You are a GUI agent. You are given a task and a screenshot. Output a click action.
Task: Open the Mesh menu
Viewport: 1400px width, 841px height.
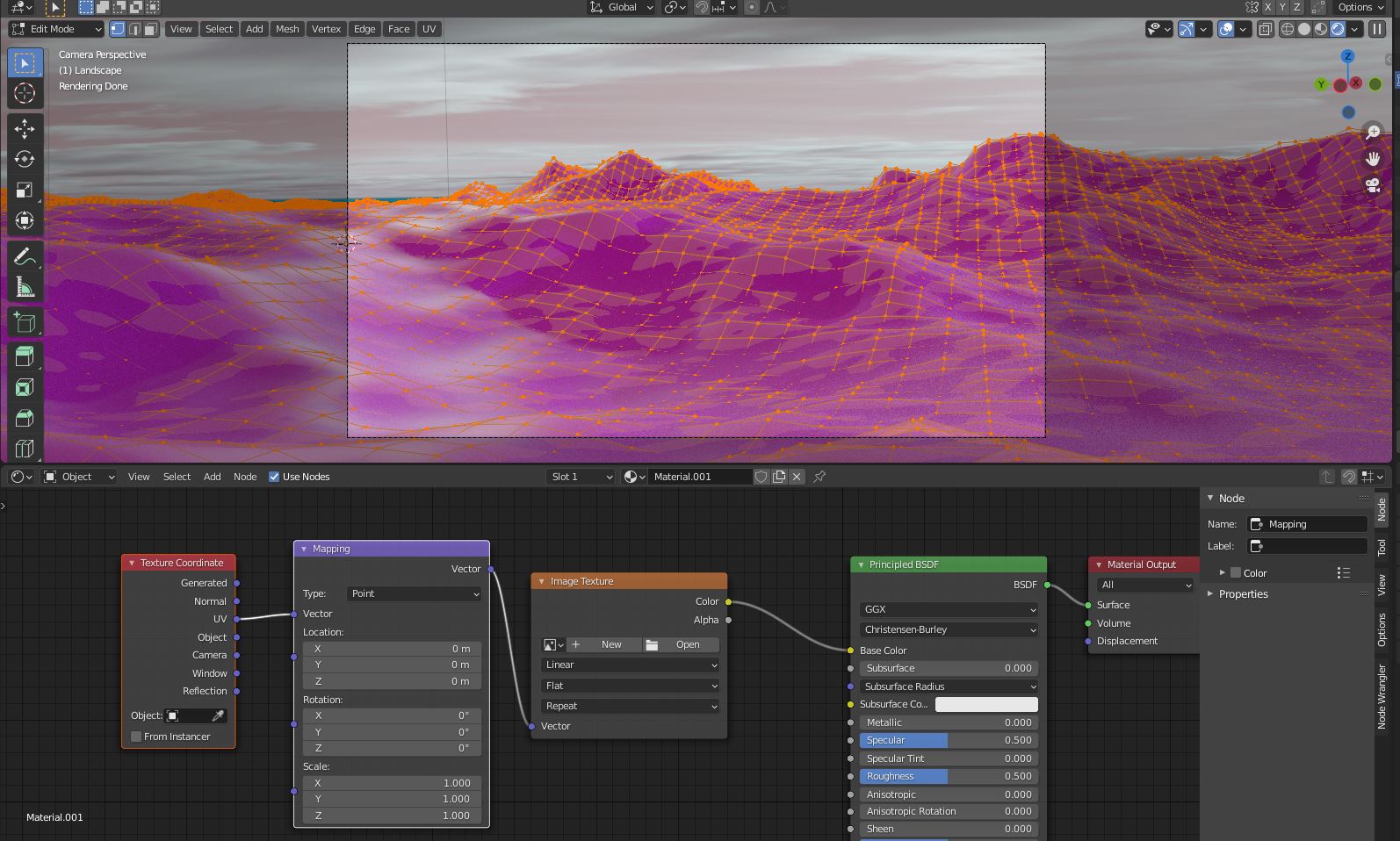pyautogui.click(x=287, y=29)
